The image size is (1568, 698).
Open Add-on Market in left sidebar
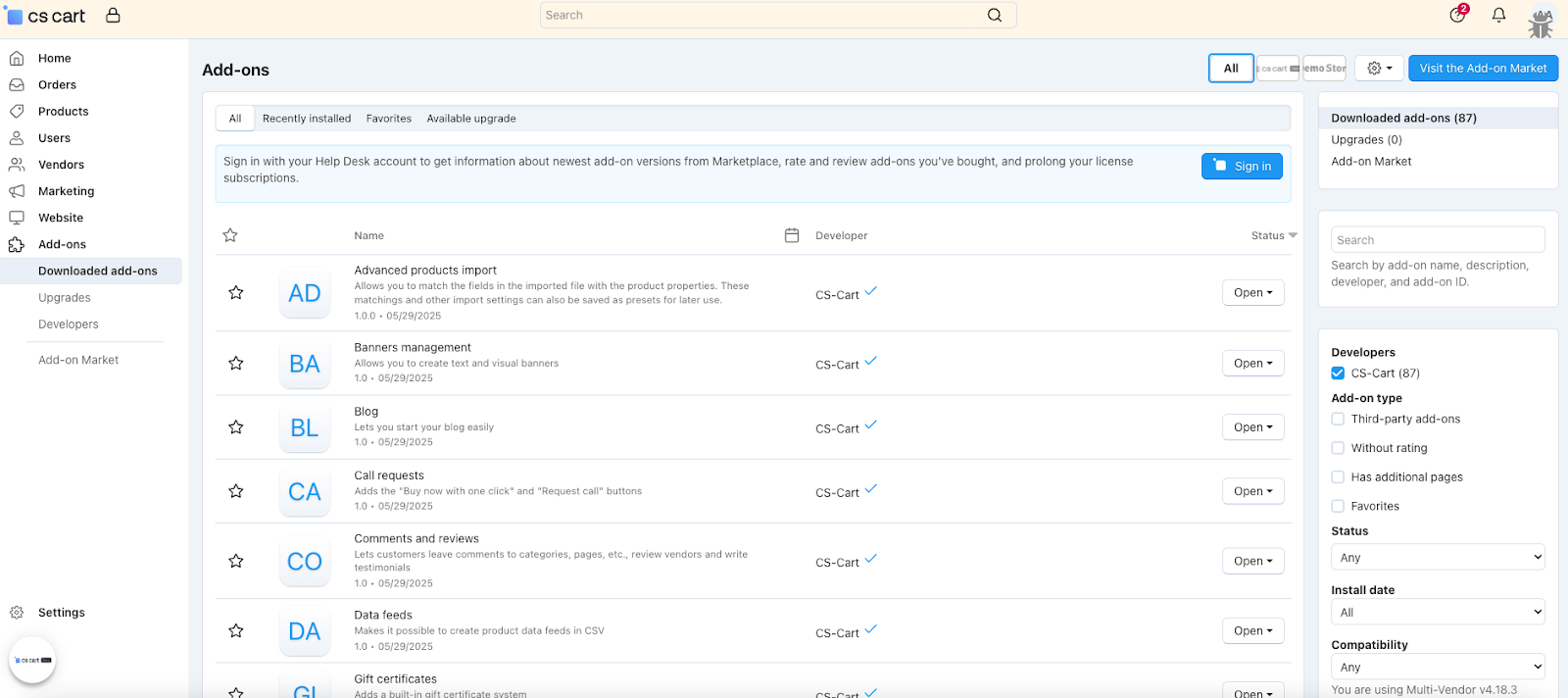pos(78,360)
